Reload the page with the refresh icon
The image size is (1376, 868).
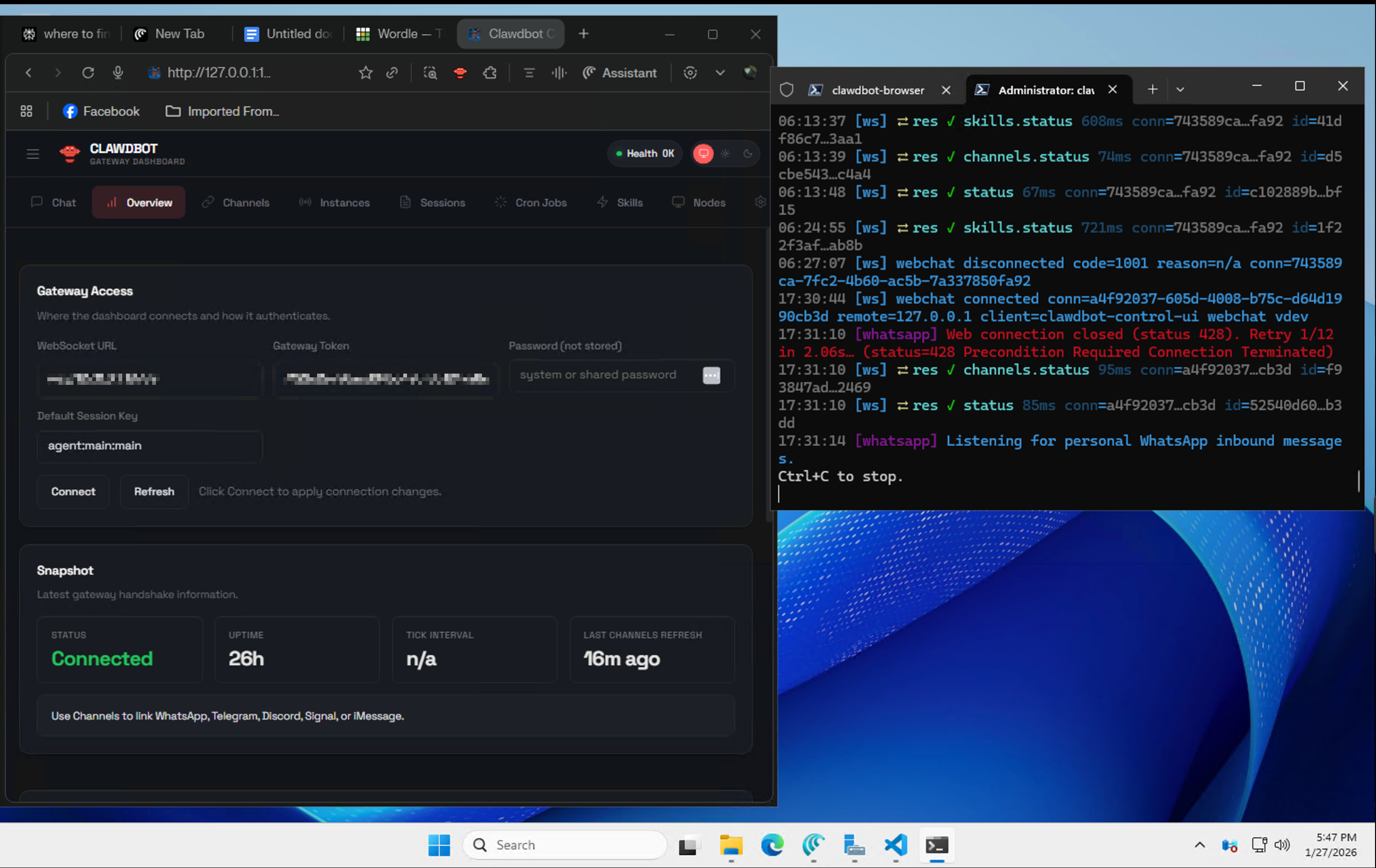click(88, 73)
